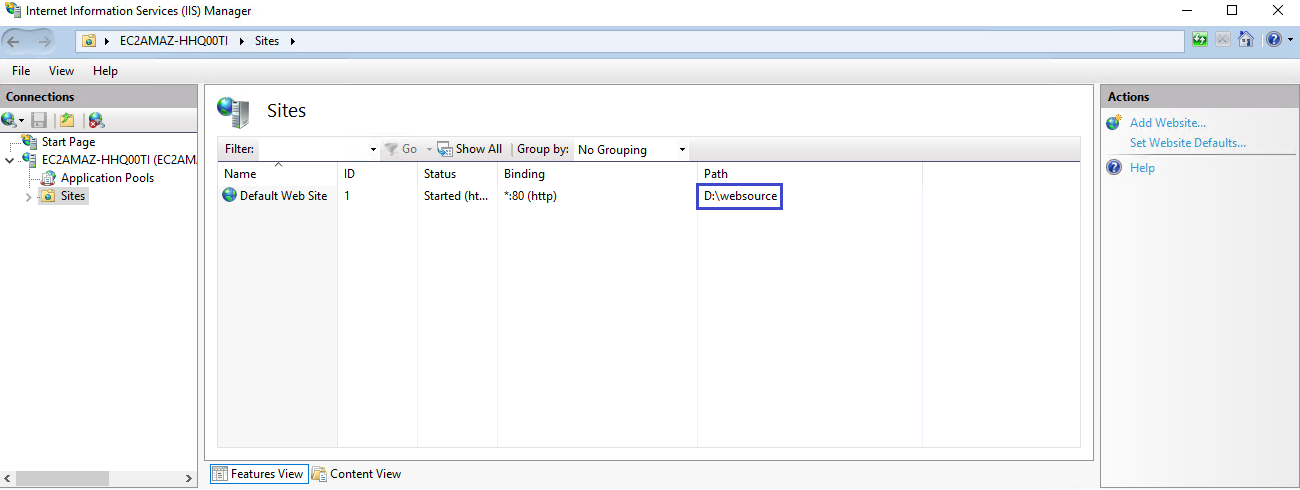Click the Features View icon
Viewport: 1300px width, 490px height.
tap(220, 474)
